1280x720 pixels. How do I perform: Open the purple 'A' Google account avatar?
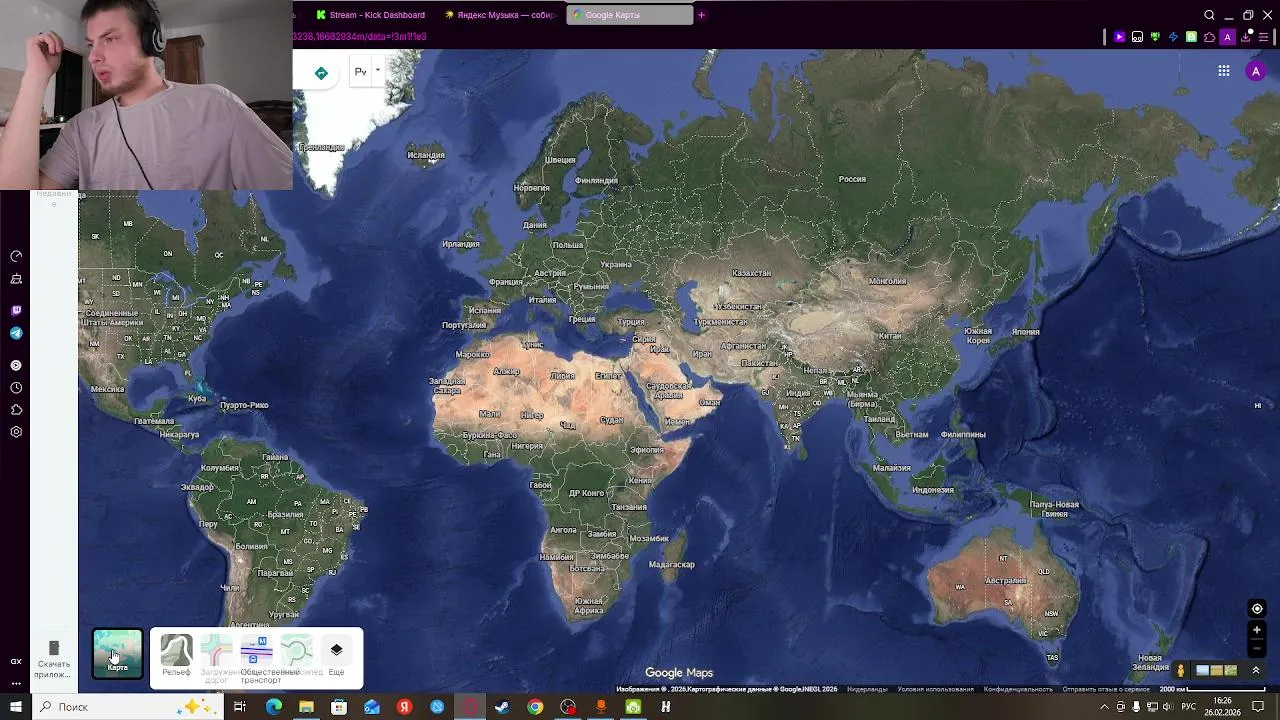pos(1256,71)
